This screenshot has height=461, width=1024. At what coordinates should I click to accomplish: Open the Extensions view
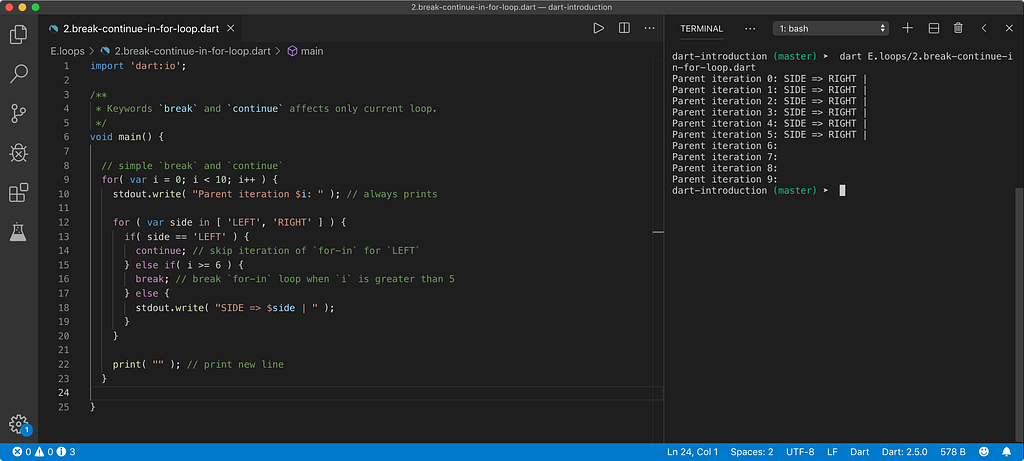coord(18,193)
